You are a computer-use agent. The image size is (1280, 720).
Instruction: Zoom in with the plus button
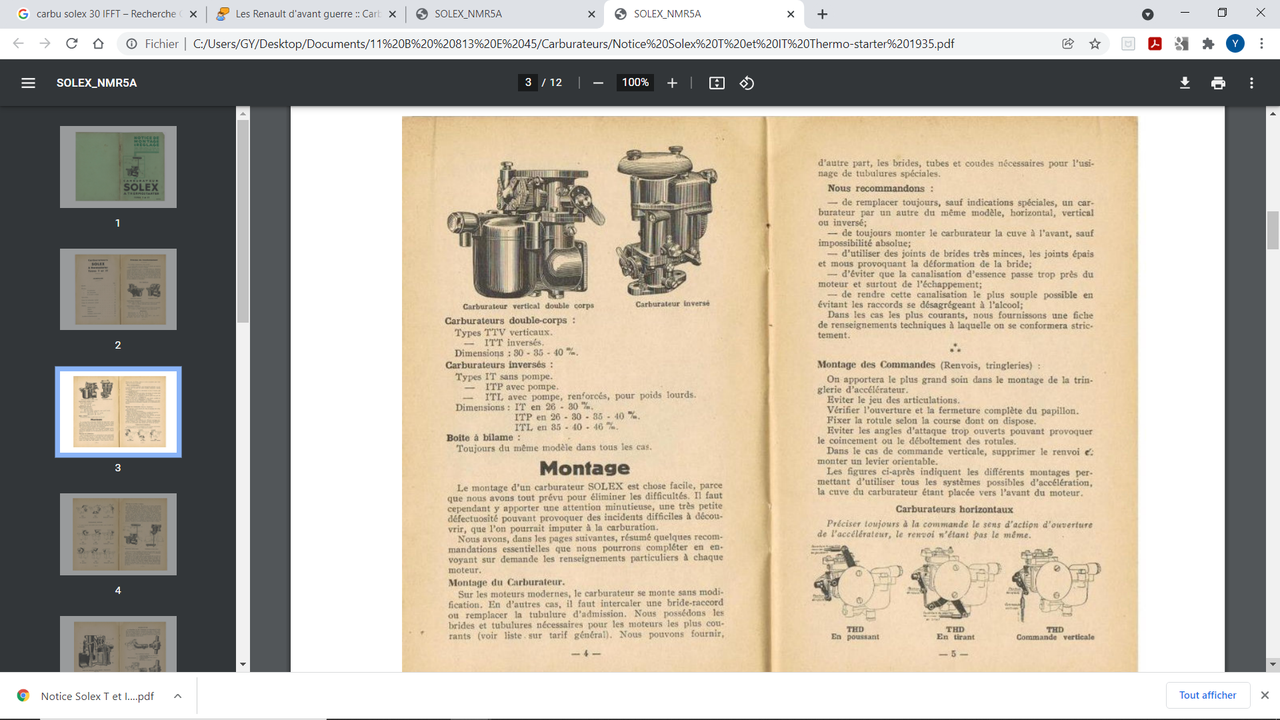tap(672, 83)
